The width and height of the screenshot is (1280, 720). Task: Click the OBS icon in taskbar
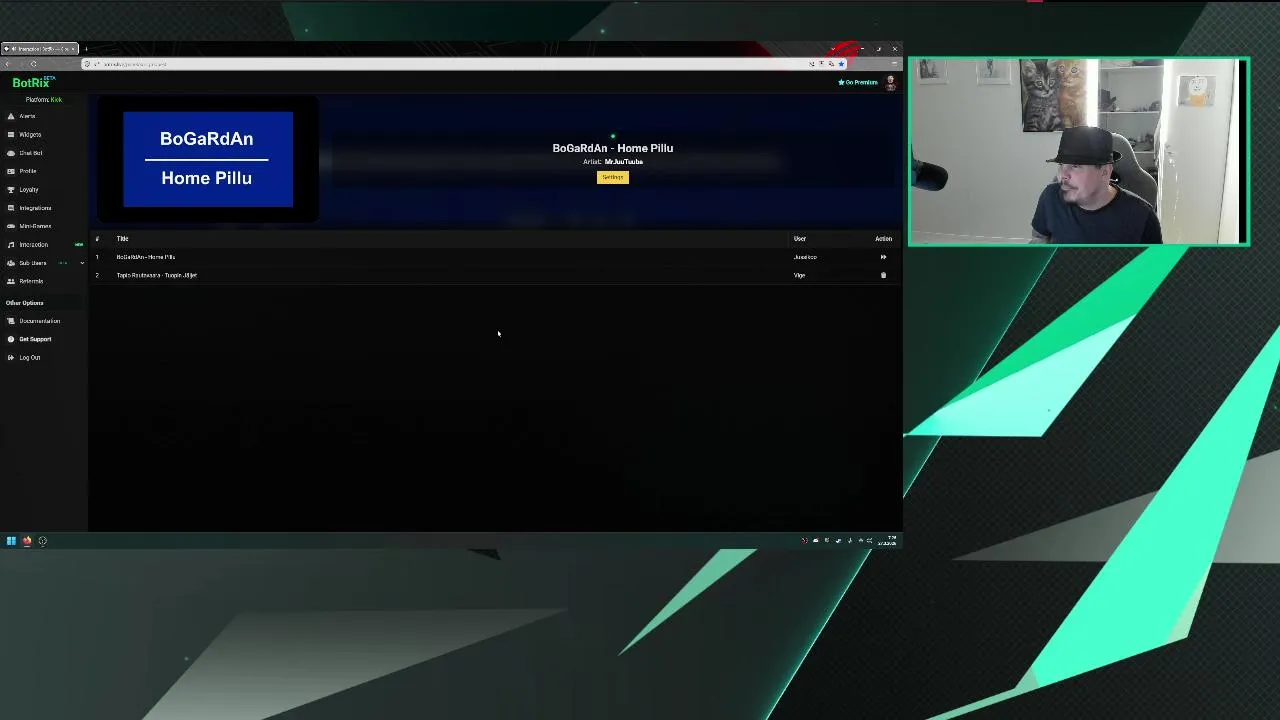(42, 541)
